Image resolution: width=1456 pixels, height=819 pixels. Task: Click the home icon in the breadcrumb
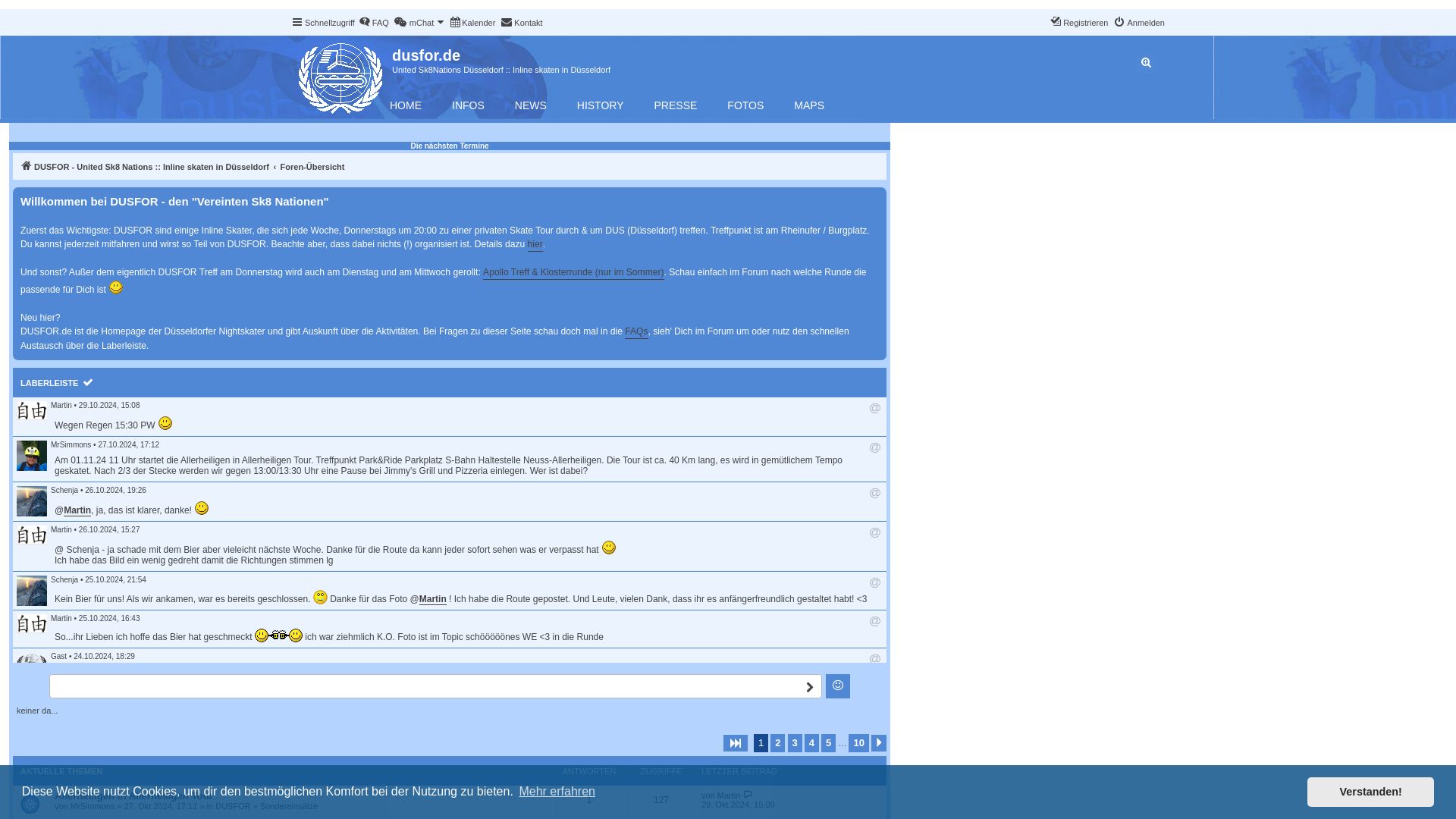(x=26, y=166)
